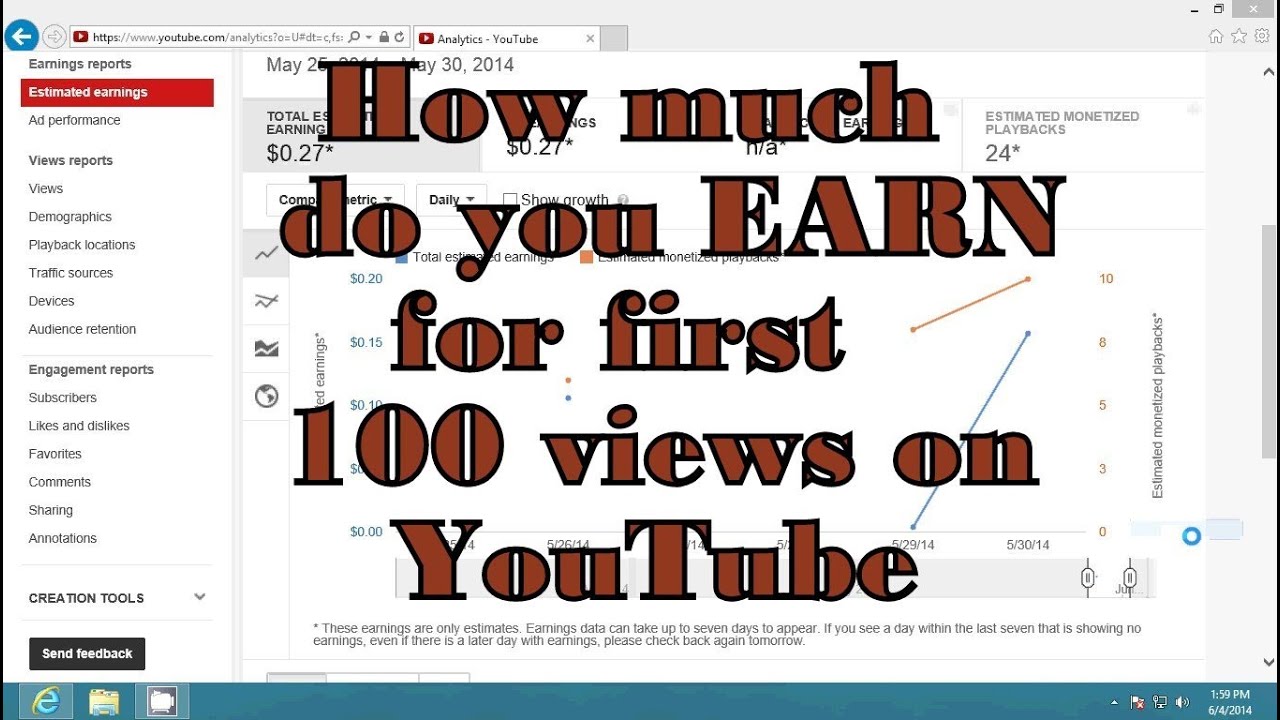Open the browser Tools gear icon
Viewport: 1280px width, 720px height.
pyautogui.click(x=1262, y=37)
